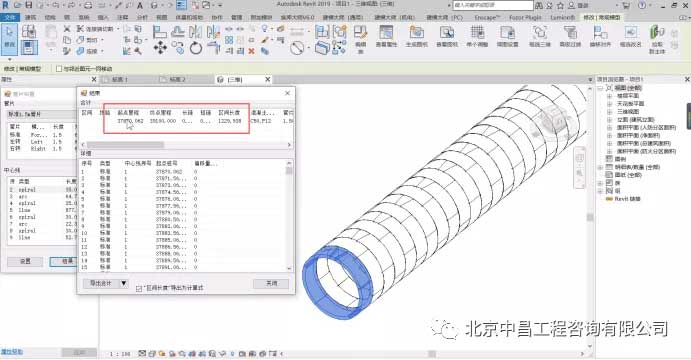Click the close button in results dialog
Screen dimensions: 691x360
coord(271,283)
